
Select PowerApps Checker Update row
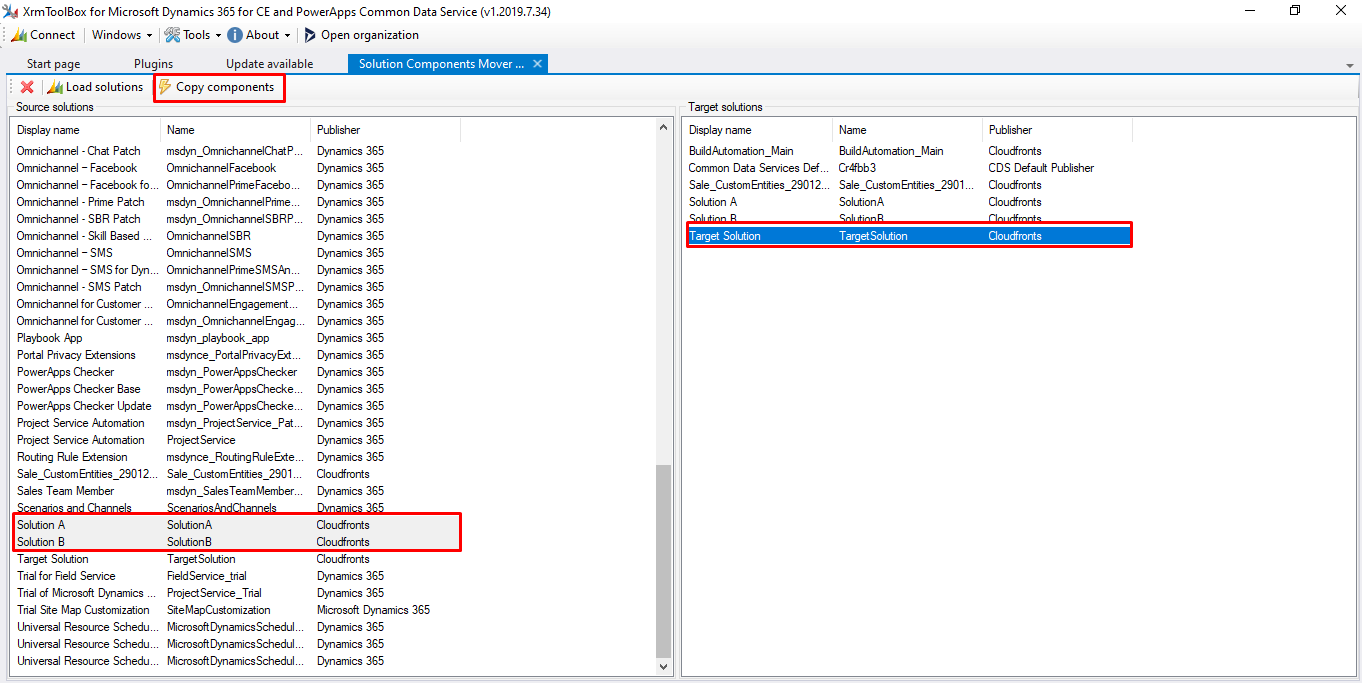(x=235, y=406)
